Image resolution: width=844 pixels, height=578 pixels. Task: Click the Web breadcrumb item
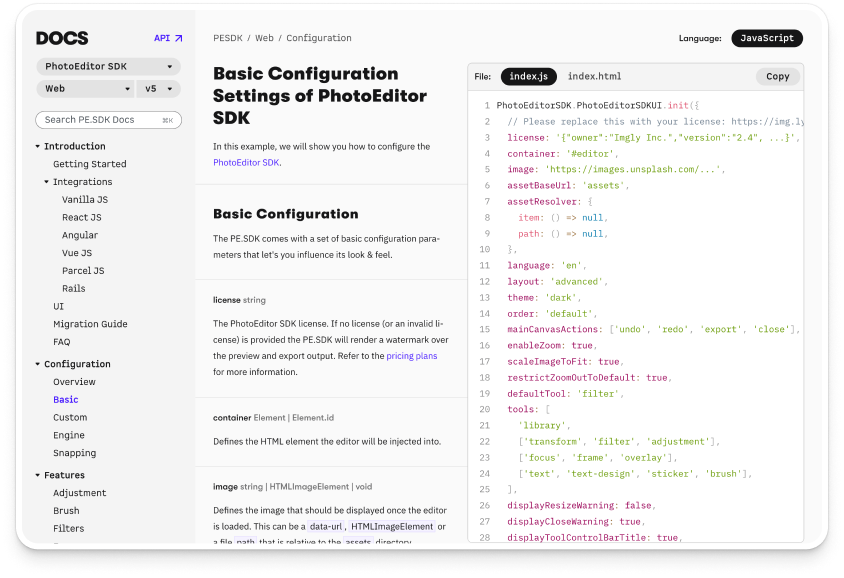click(x=264, y=38)
